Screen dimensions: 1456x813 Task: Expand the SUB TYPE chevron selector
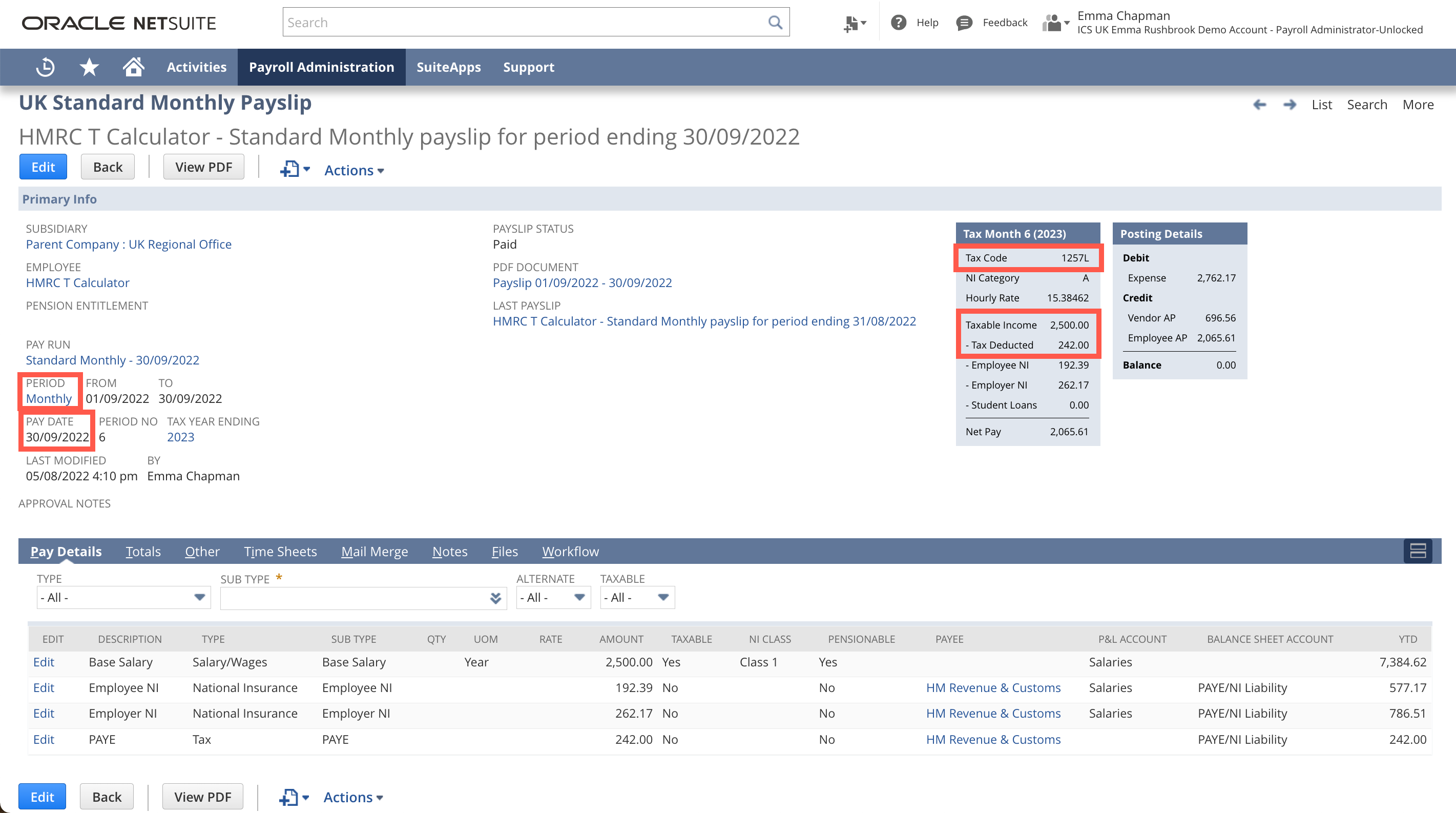496,598
